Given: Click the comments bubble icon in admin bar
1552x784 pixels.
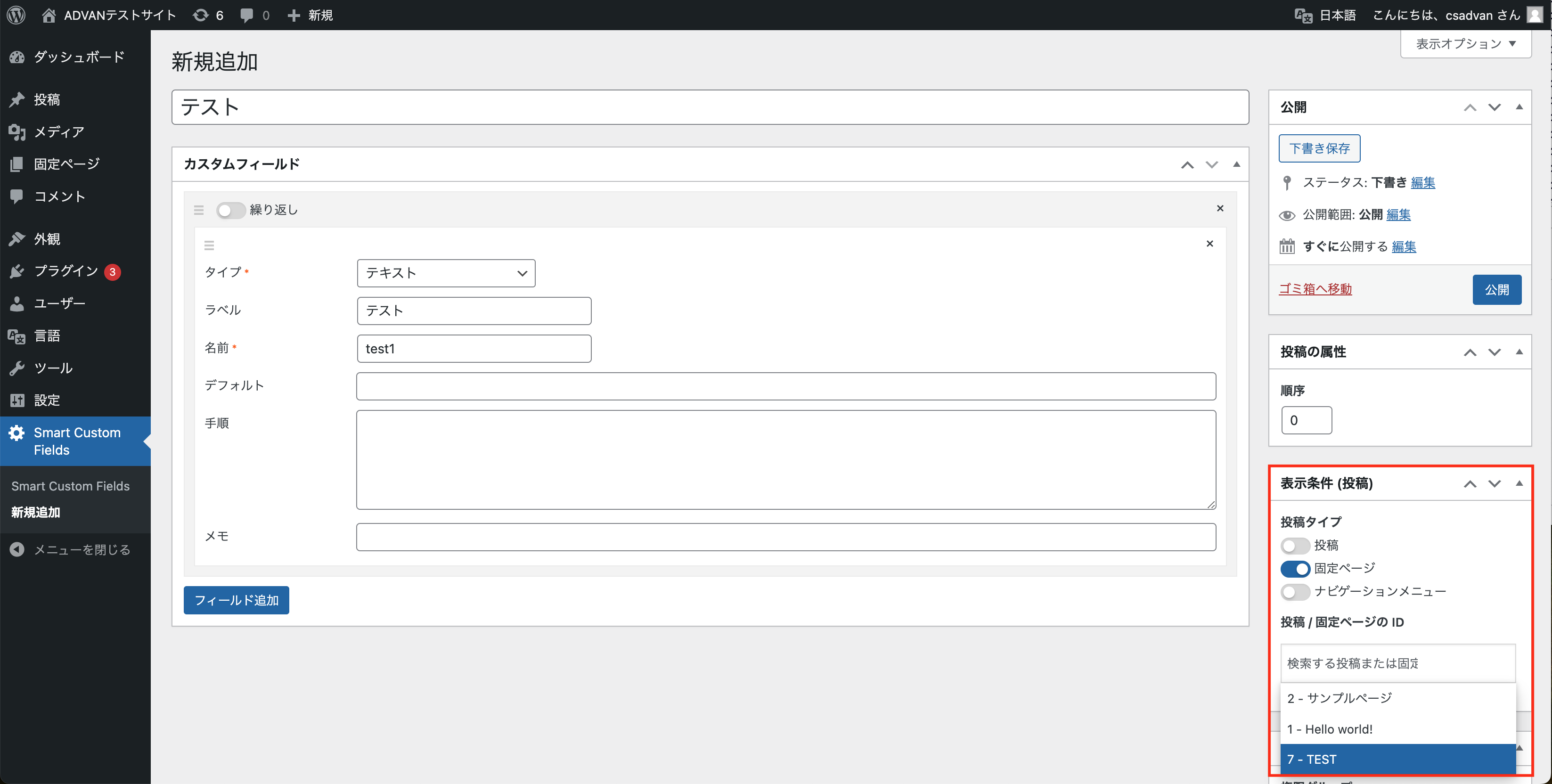Looking at the screenshot, I should (x=246, y=15).
